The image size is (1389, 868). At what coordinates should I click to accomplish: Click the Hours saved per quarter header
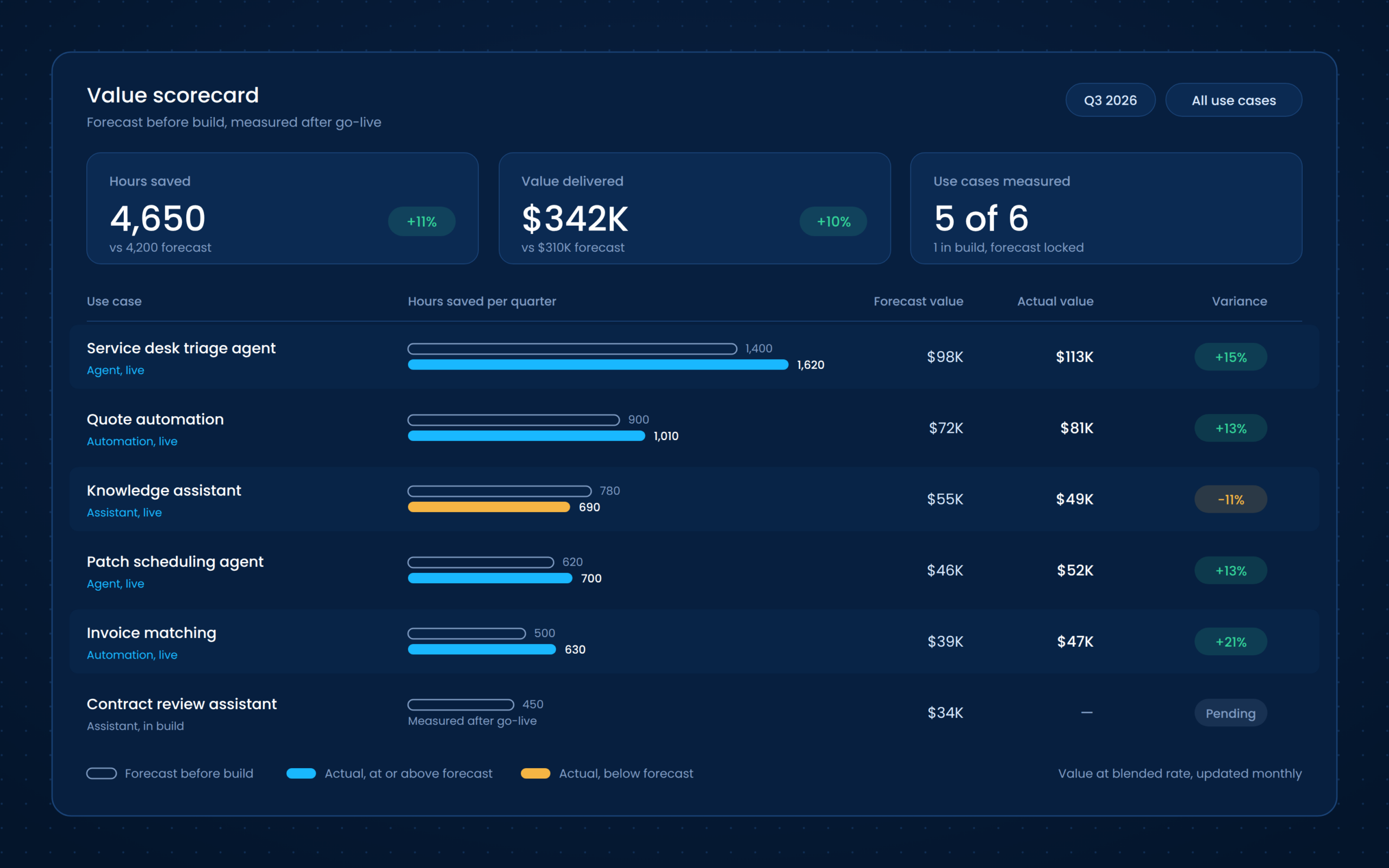tap(482, 302)
